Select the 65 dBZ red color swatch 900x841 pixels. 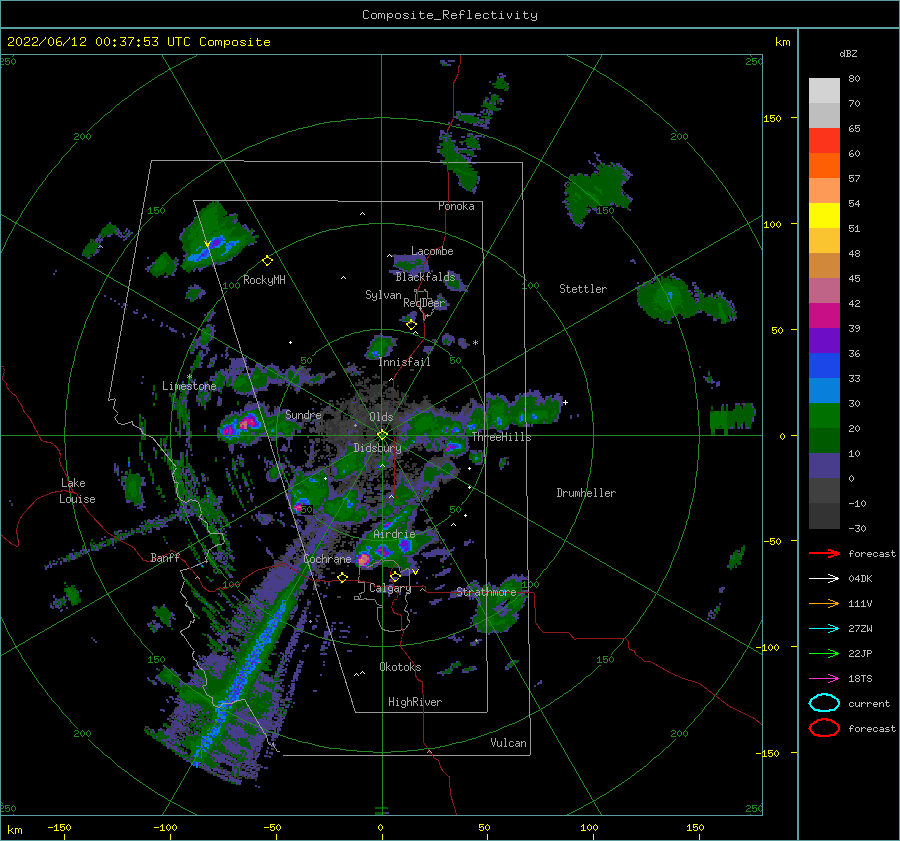[x=824, y=140]
